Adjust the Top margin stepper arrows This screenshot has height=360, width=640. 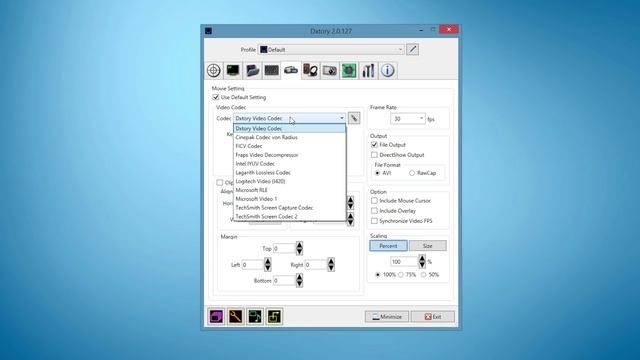click(x=300, y=248)
